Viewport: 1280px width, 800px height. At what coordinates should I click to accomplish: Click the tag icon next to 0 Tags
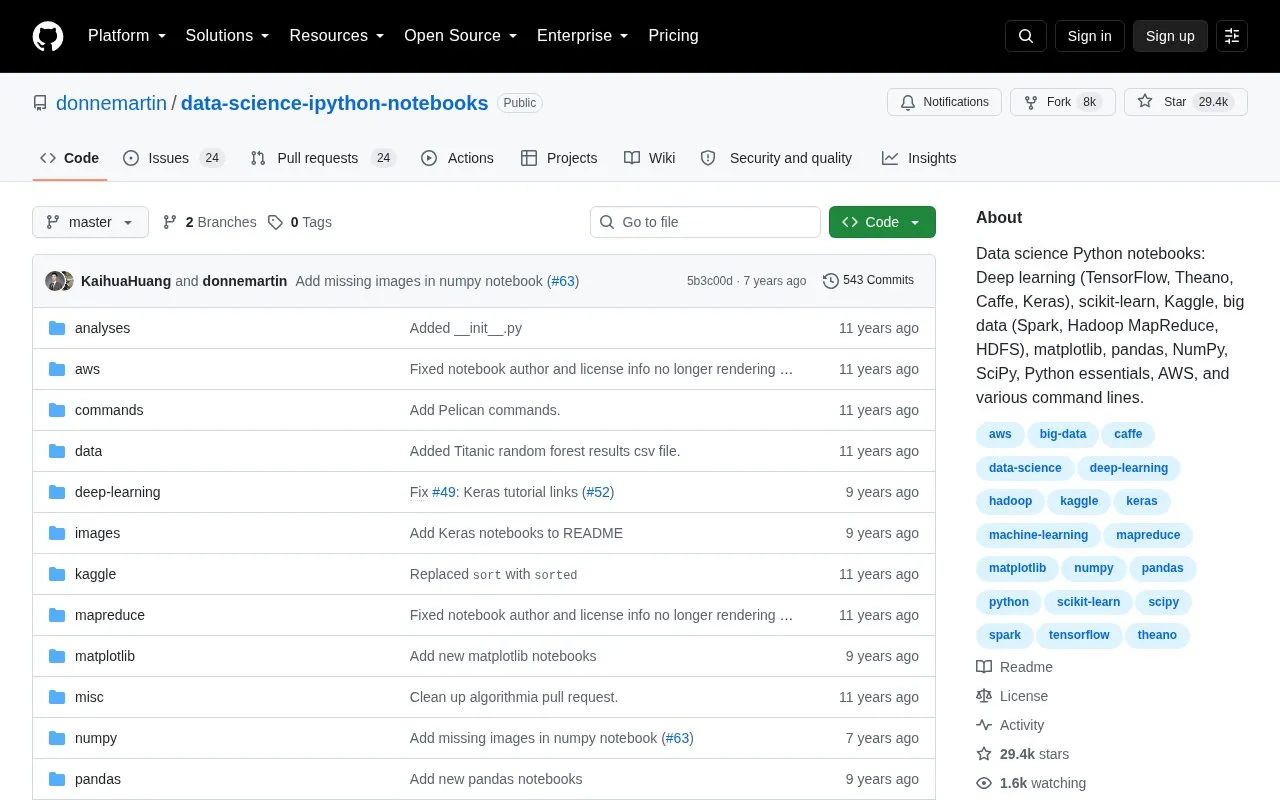click(275, 222)
